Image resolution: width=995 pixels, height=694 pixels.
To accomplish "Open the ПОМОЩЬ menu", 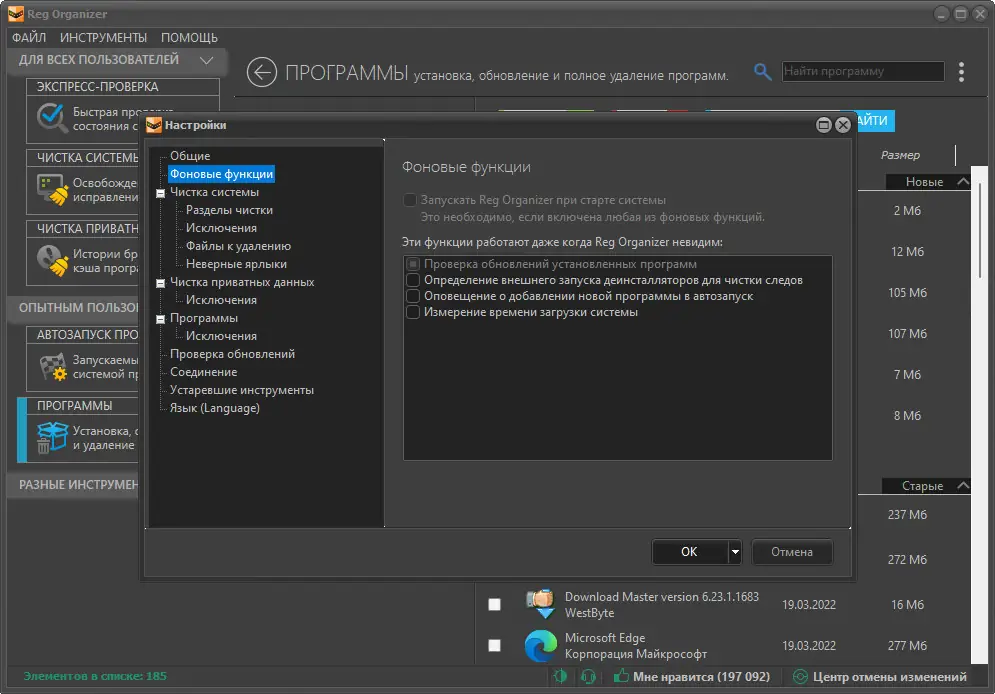I will pyautogui.click(x=189, y=37).
